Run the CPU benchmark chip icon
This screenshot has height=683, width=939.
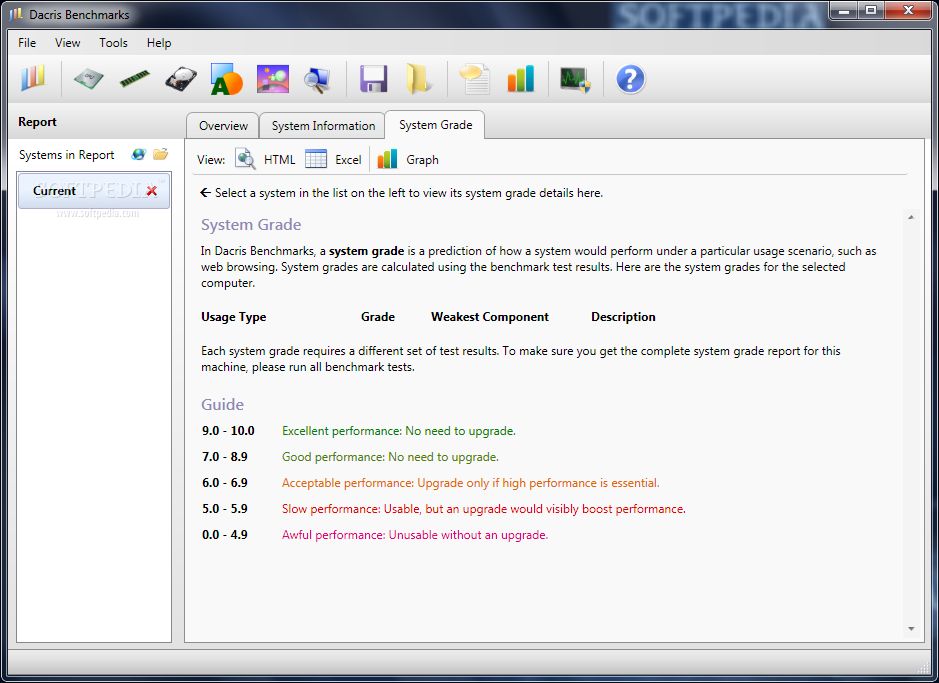pyautogui.click(x=89, y=79)
